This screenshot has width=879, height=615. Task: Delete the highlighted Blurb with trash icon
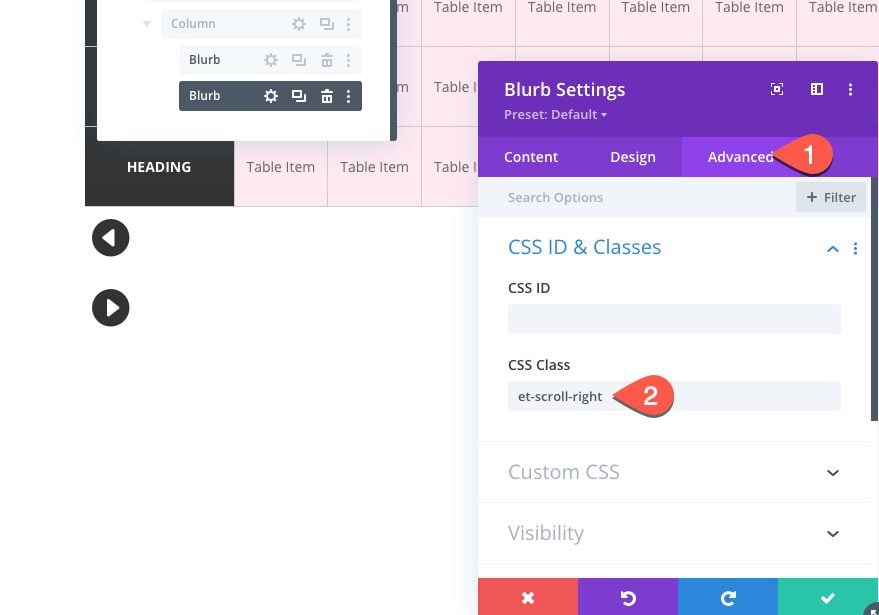point(325,95)
